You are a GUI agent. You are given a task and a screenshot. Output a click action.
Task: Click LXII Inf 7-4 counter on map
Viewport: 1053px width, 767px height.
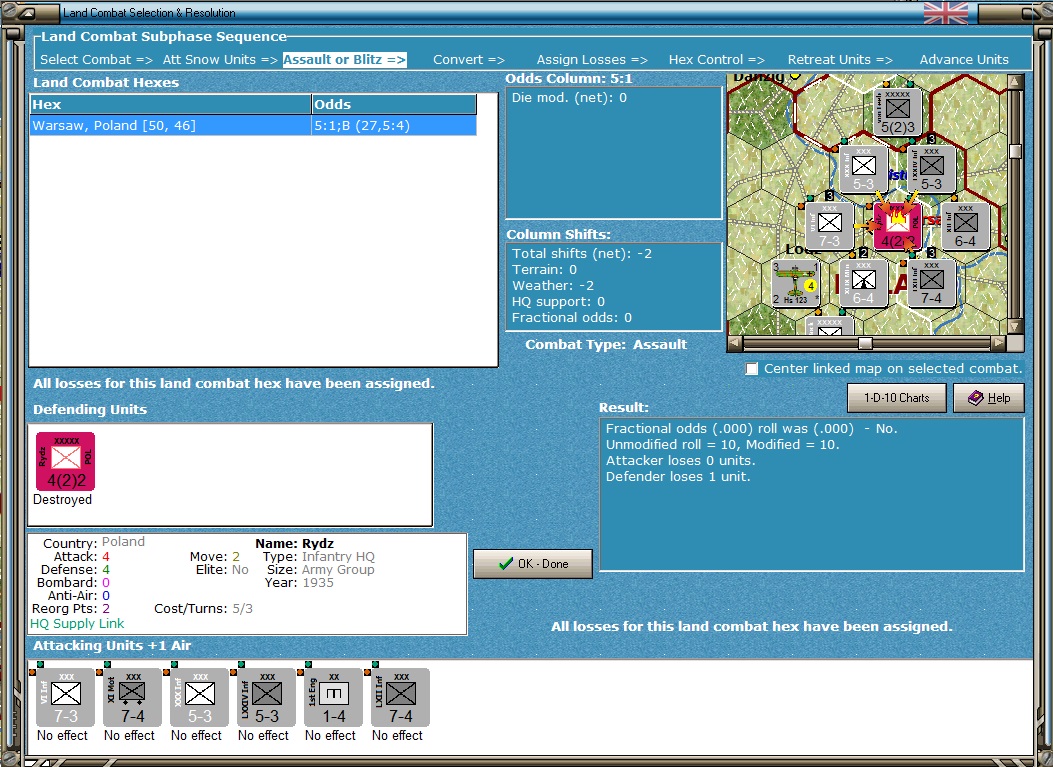click(931, 284)
